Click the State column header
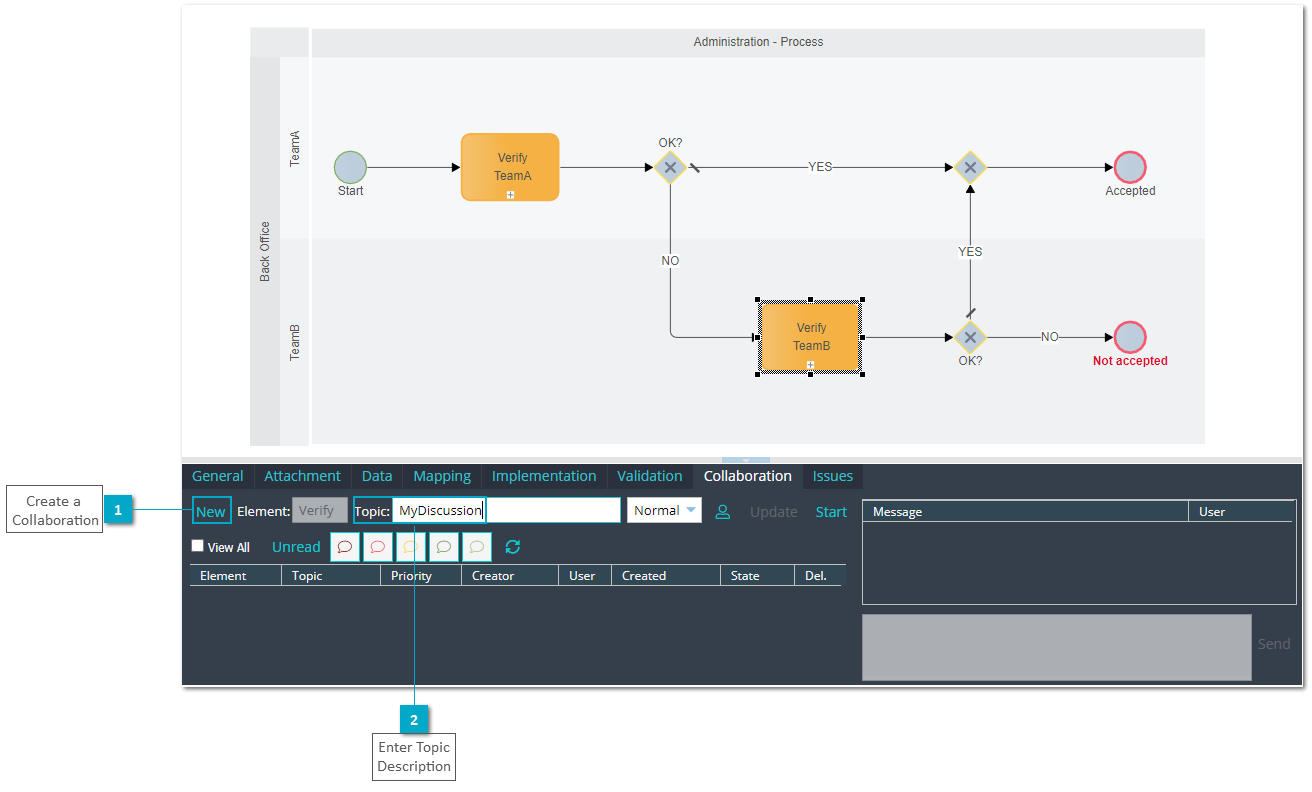 (757, 576)
